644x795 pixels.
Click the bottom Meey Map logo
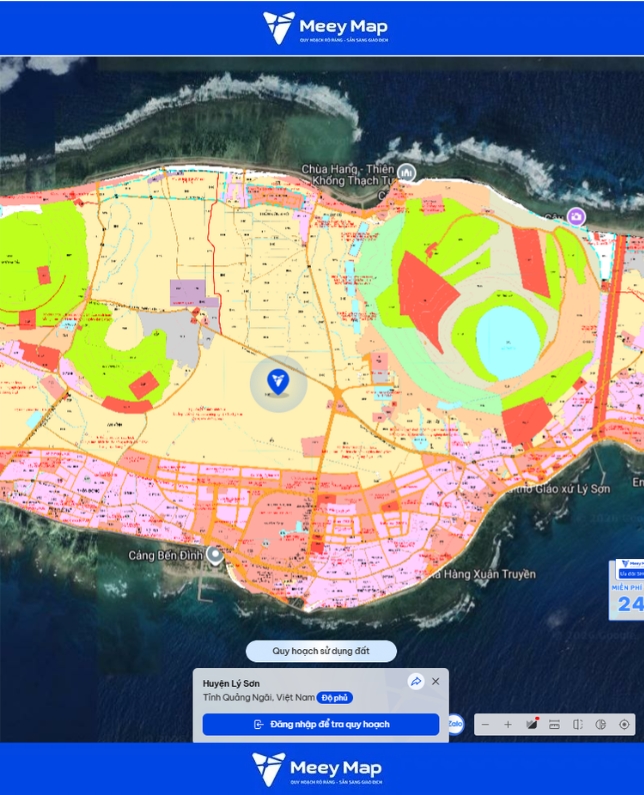317,769
